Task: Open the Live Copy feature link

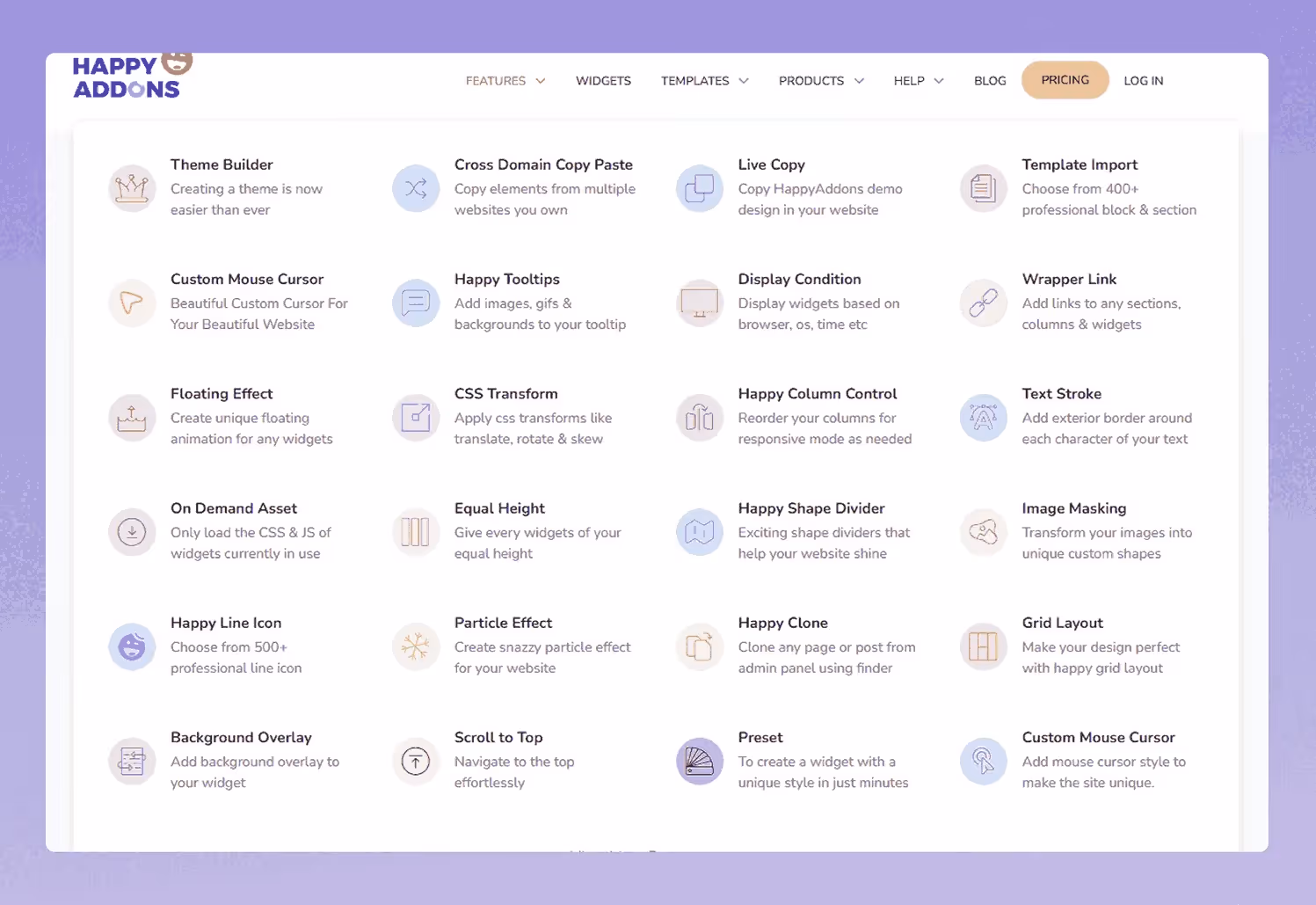Action: pyautogui.click(x=771, y=164)
